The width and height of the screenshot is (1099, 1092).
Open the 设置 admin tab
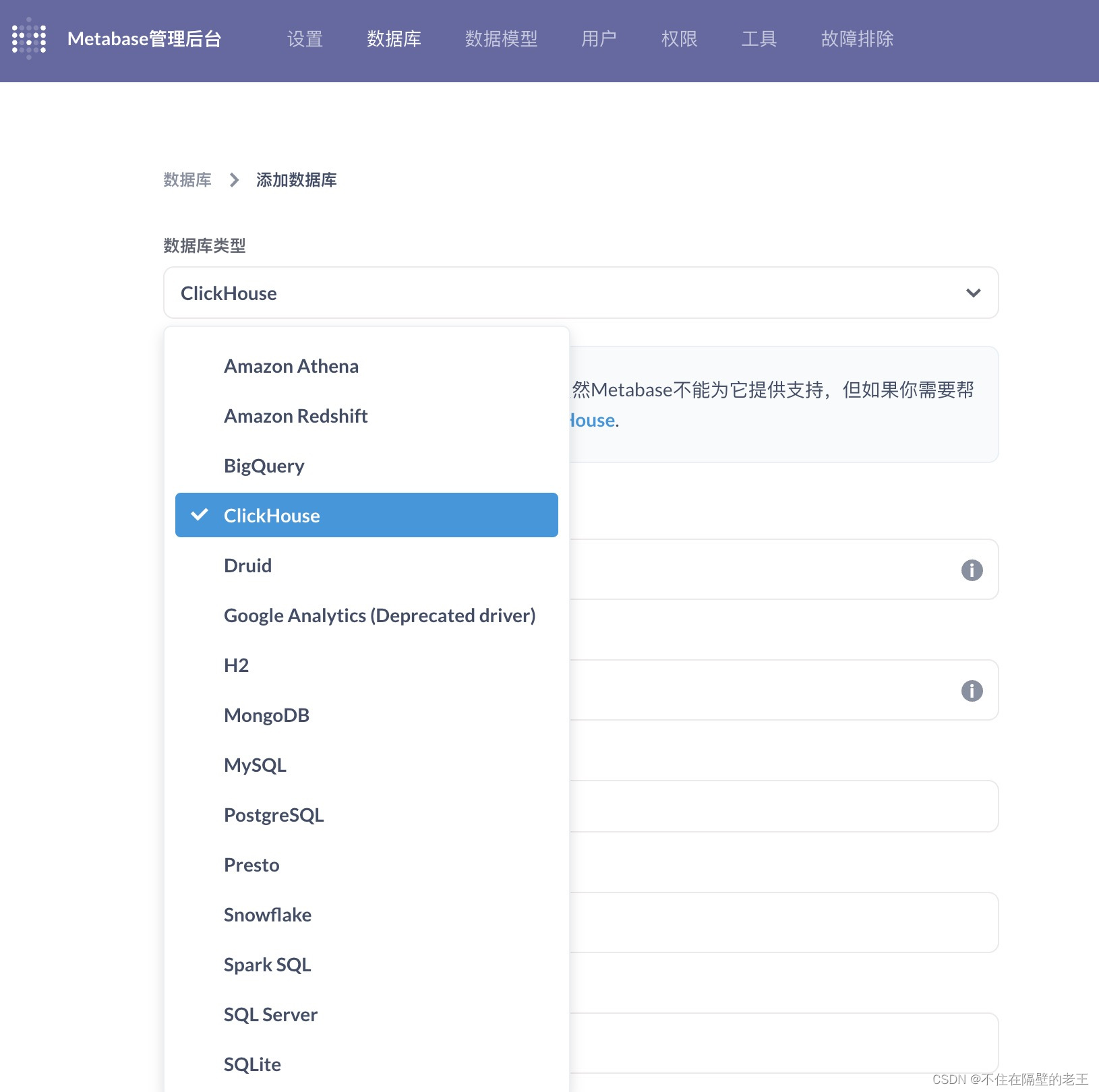(305, 39)
